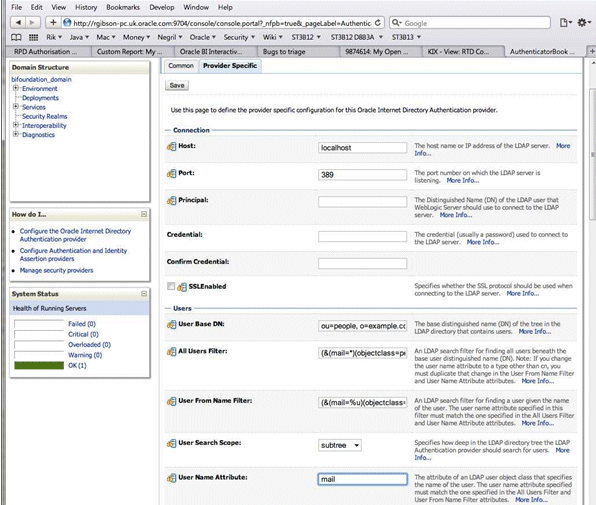Open Deployments in Domain Structure

[40, 98]
